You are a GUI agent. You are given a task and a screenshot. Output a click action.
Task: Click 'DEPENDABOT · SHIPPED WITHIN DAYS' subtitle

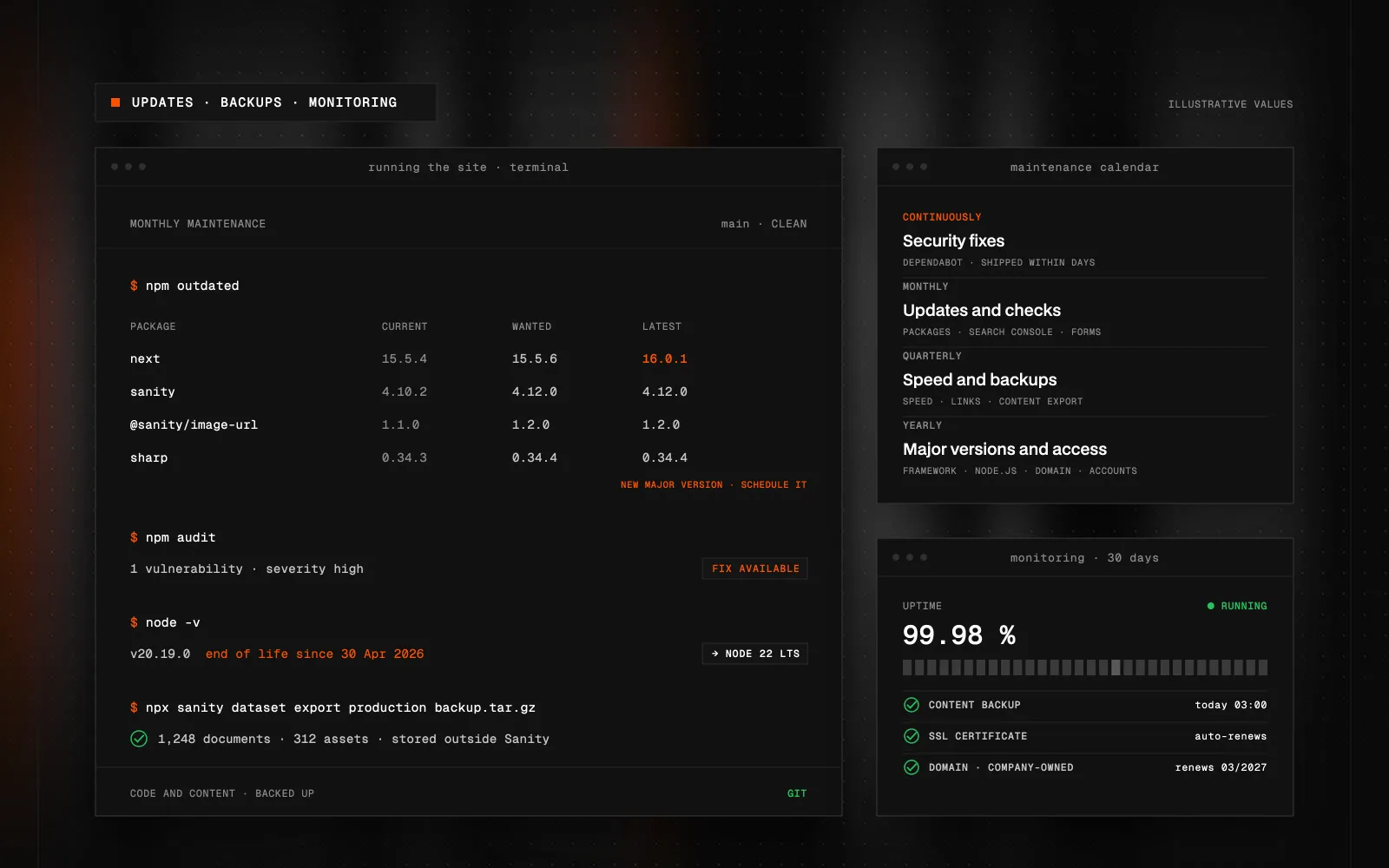click(x=999, y=262)
